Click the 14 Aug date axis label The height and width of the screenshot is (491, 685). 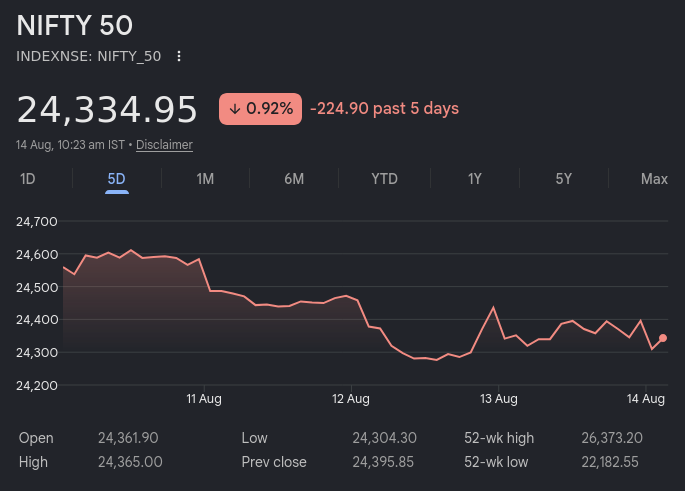click(x=646, y=399)
